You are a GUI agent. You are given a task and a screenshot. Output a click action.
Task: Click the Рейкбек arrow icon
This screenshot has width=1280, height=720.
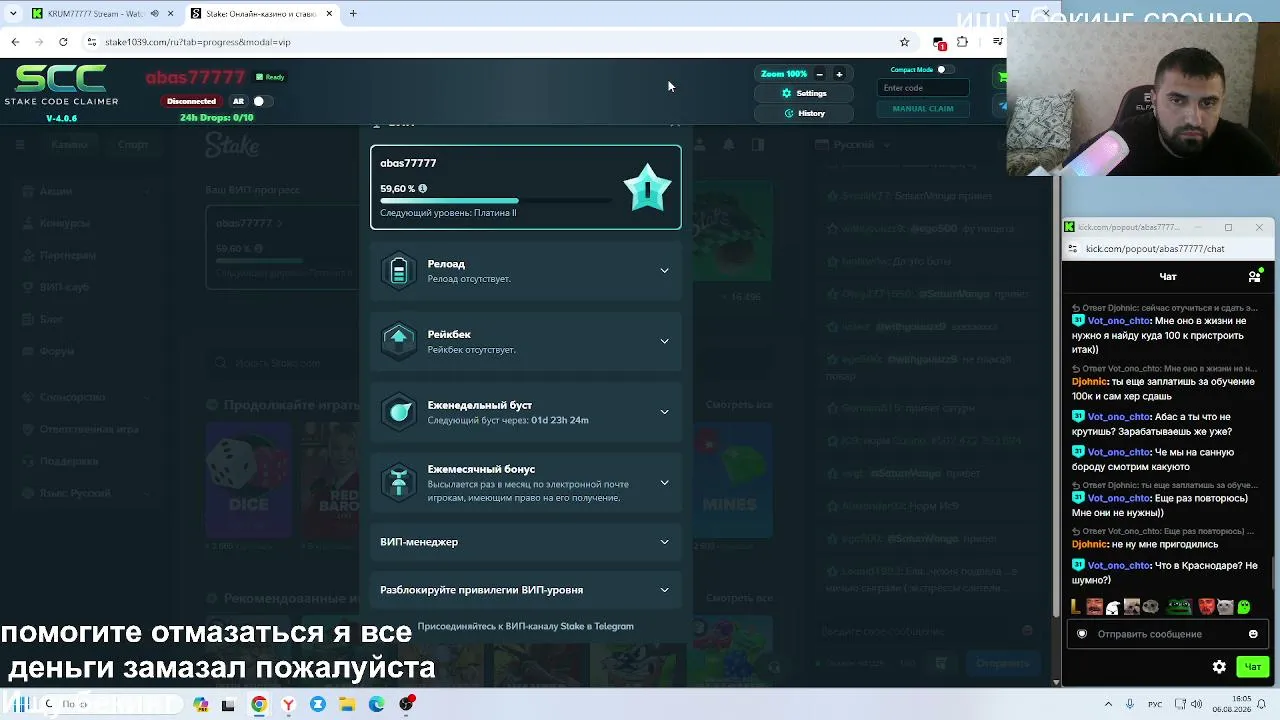click(x=399, y=341)
